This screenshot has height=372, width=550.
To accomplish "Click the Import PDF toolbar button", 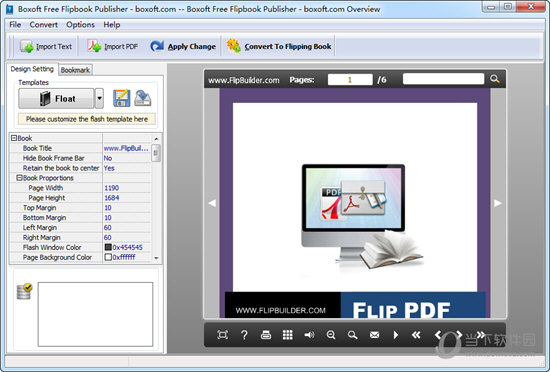I will (113, 46).
